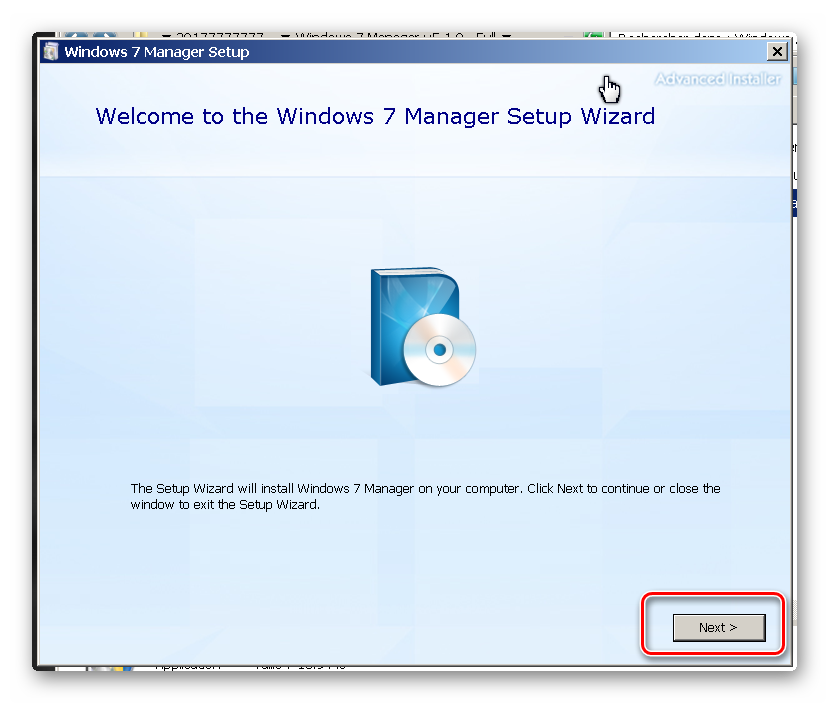
Task: Expand the dropdown arrow after Full
Action: click(x=507, y=36)
